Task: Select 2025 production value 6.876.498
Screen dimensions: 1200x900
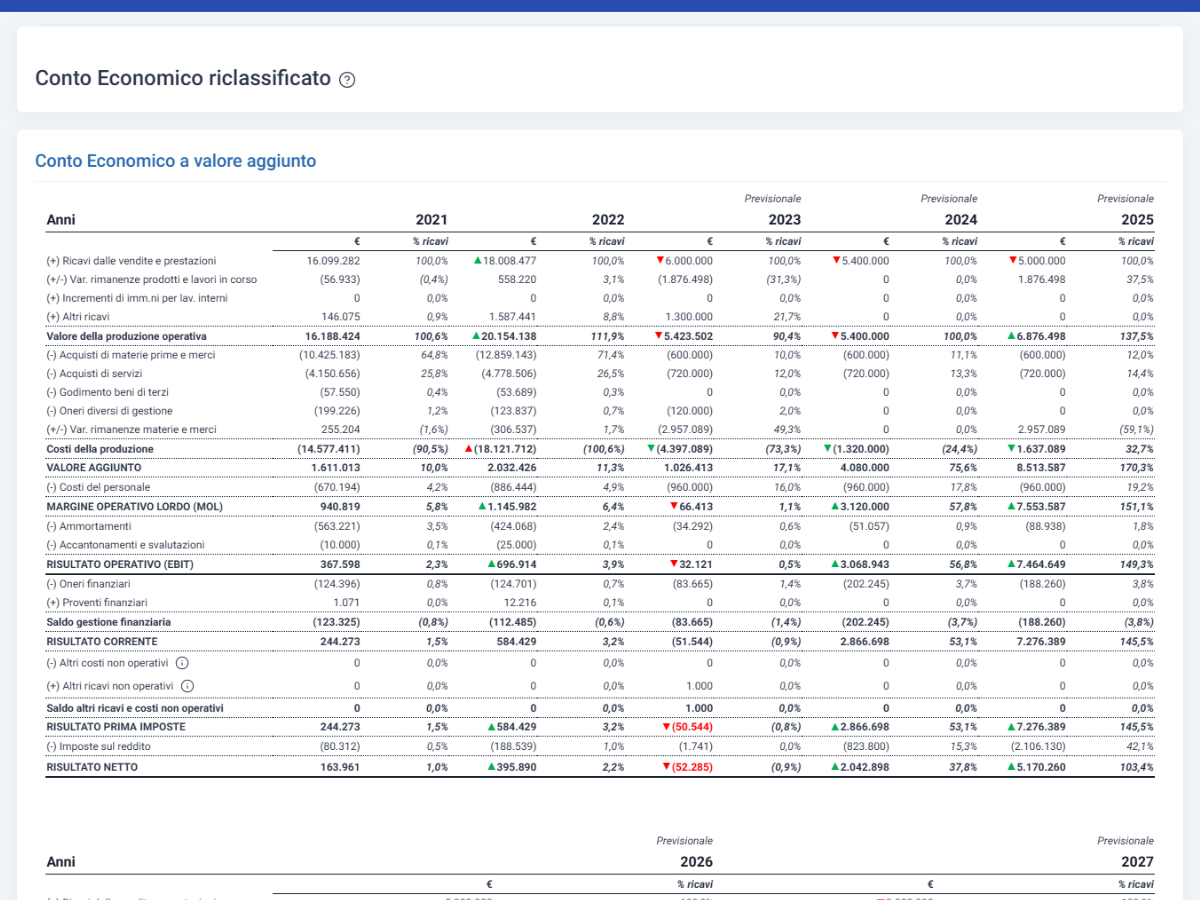Action: click(x=1041, y=336)
